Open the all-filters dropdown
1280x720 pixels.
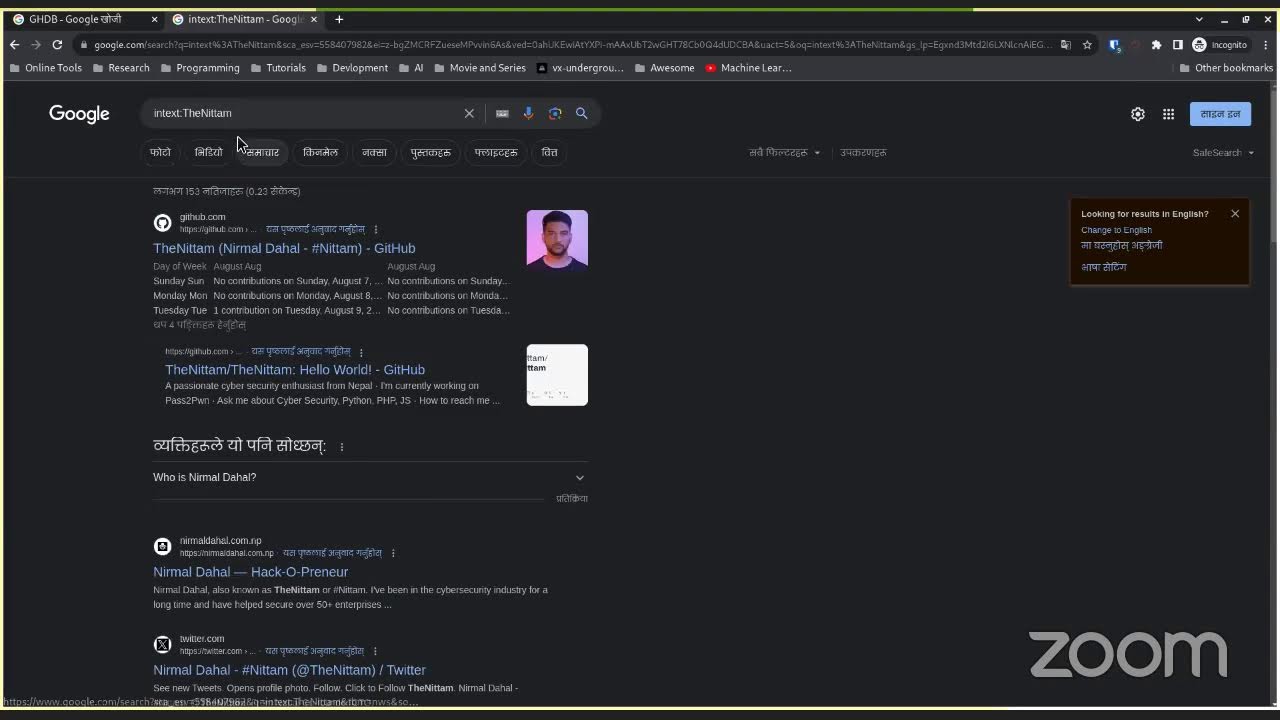(x=785, y=153)
